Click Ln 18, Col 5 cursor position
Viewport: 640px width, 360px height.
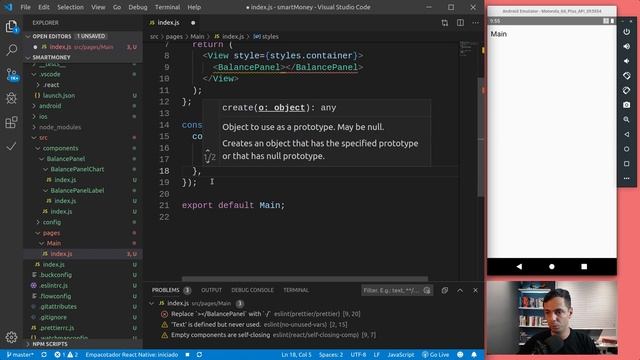(296, 355)
